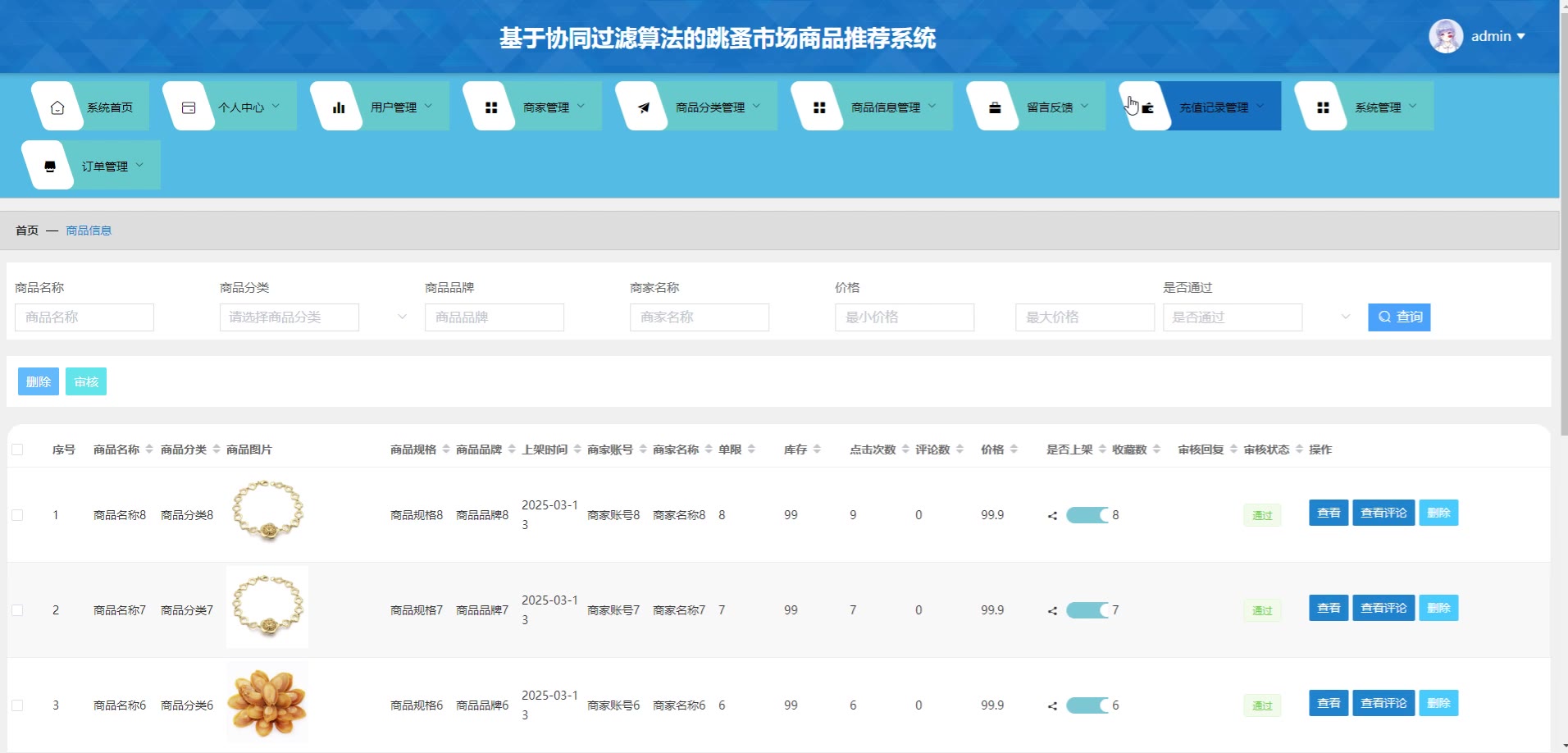This screenshot has height=753, width=1568.
Task: Click the grid icon for 商家管理
Action: [x=491, y=107]
